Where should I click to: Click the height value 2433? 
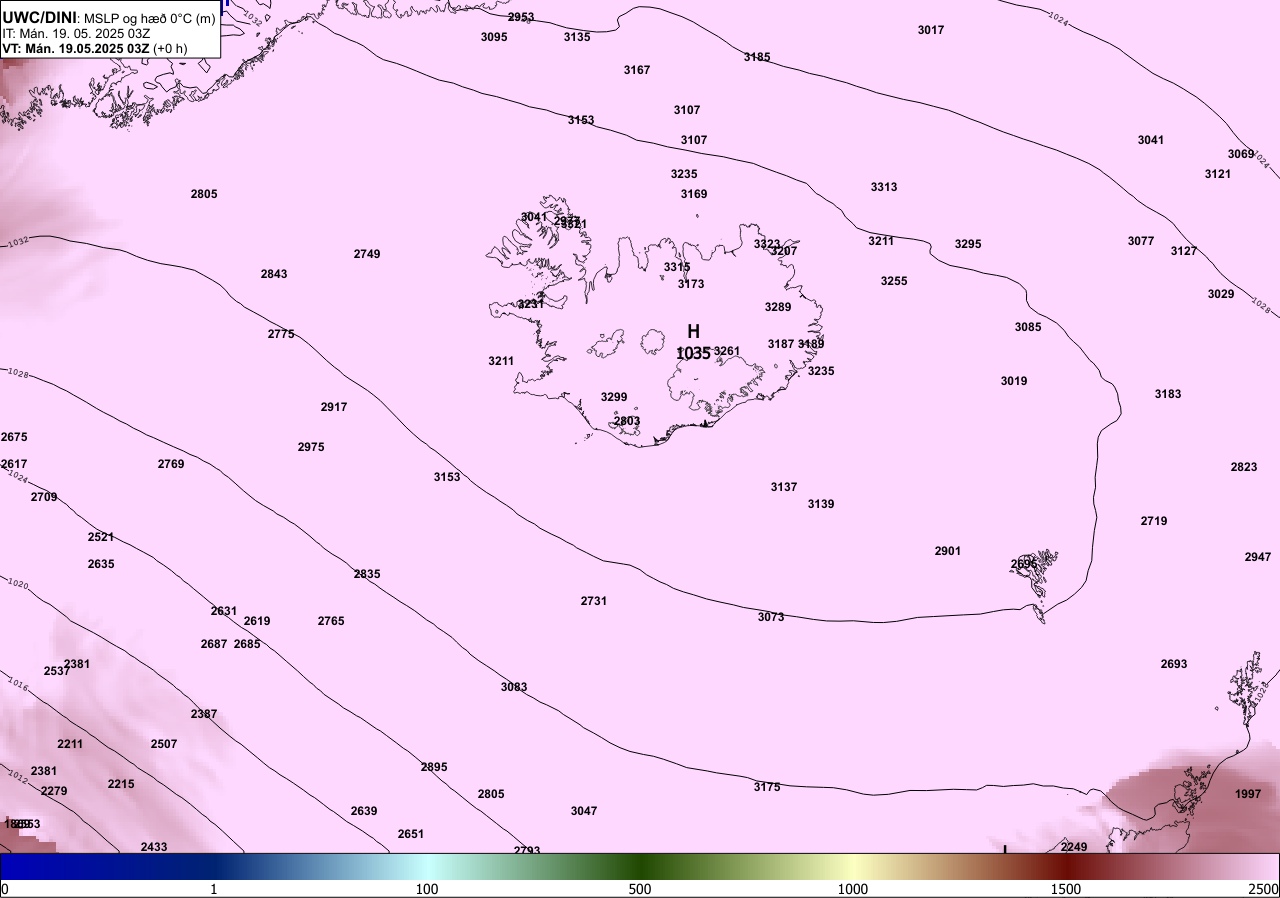coord(154,847)
